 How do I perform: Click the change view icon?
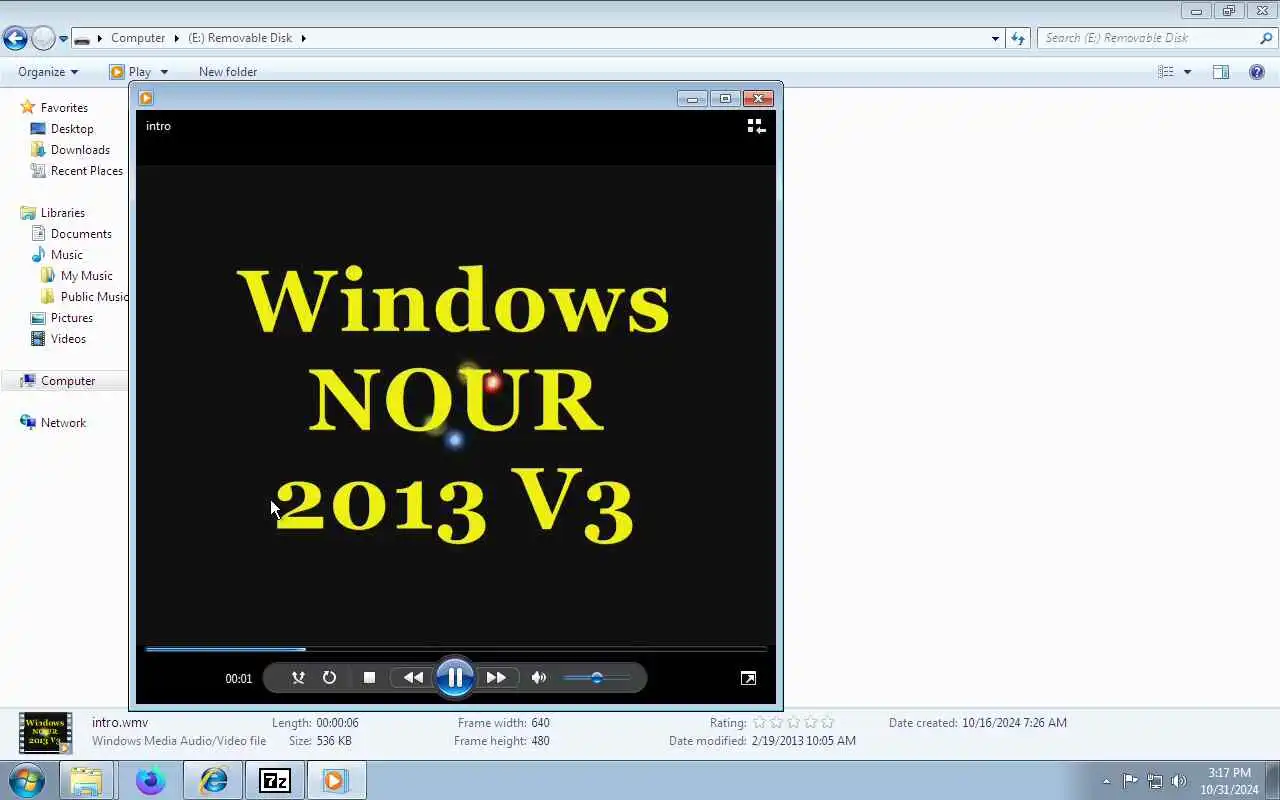pos(1166,72)
